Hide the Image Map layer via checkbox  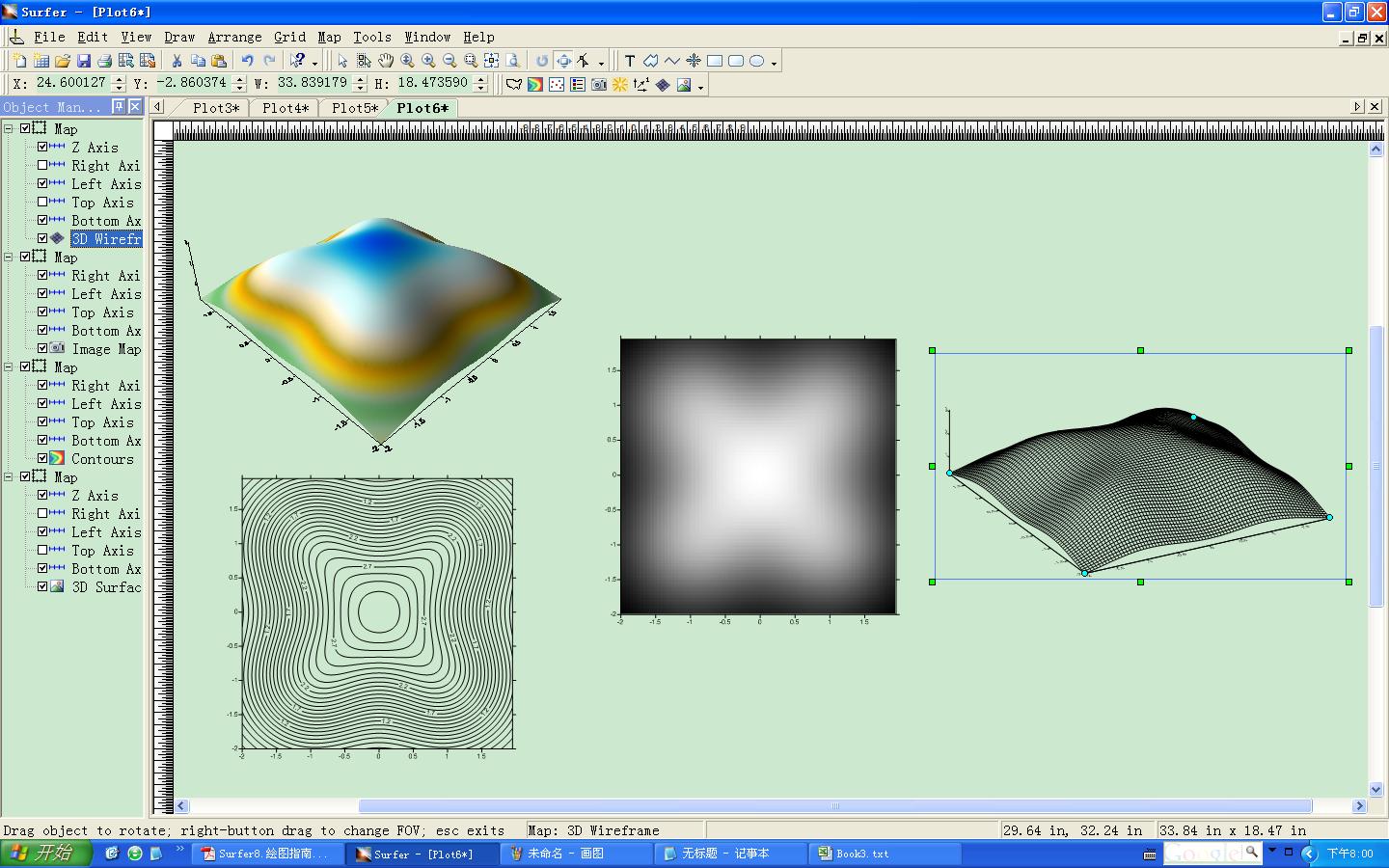click(x=42, y=348)
